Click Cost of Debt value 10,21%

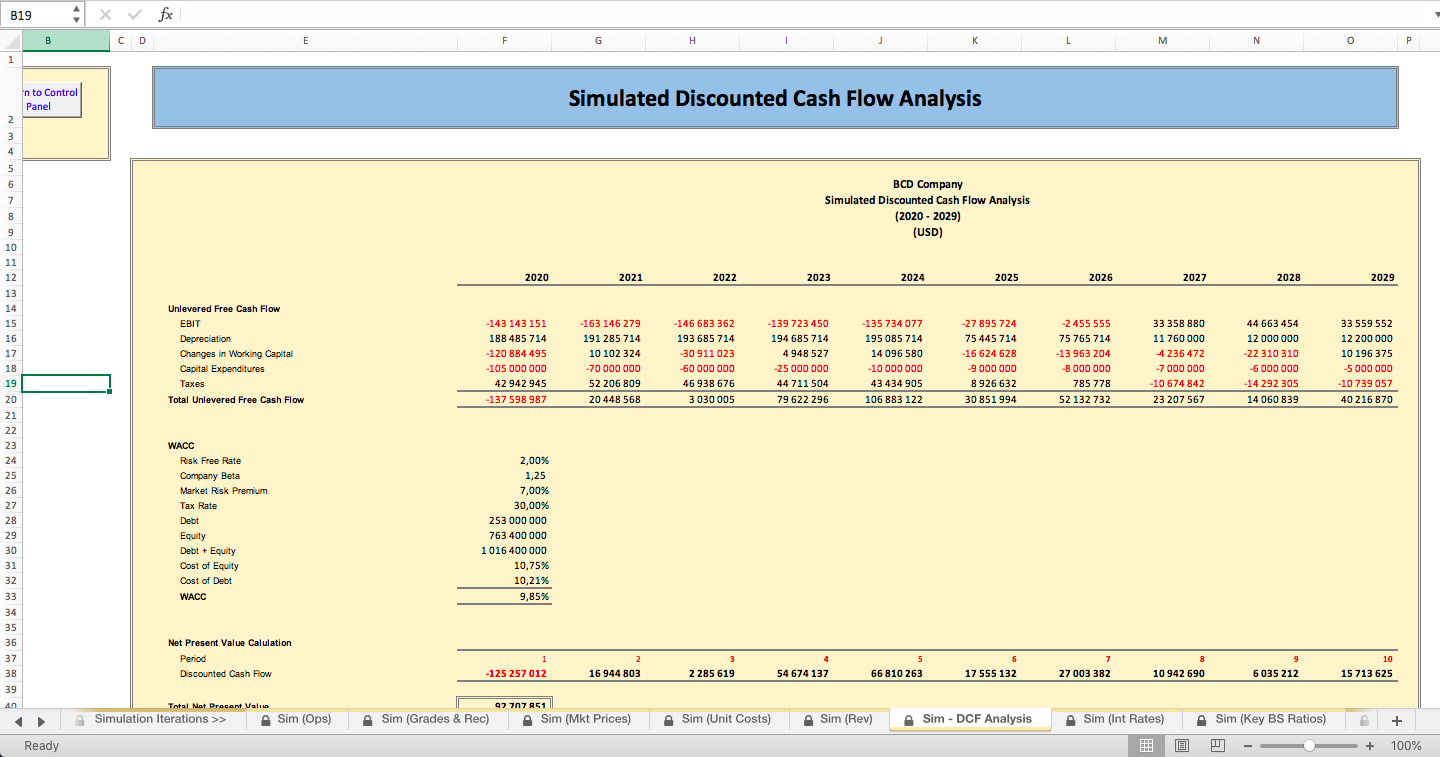click(531, 581)
